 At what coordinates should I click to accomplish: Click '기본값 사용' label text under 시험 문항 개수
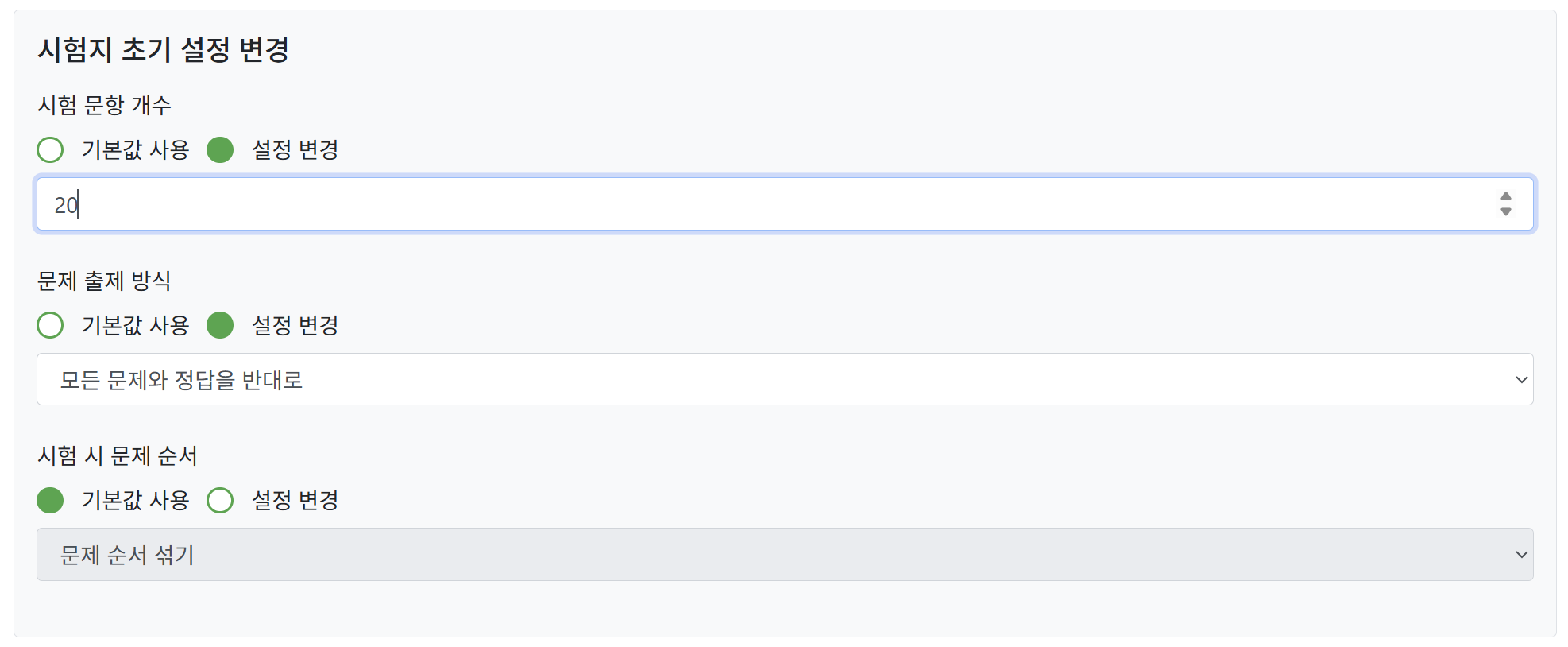135,149
